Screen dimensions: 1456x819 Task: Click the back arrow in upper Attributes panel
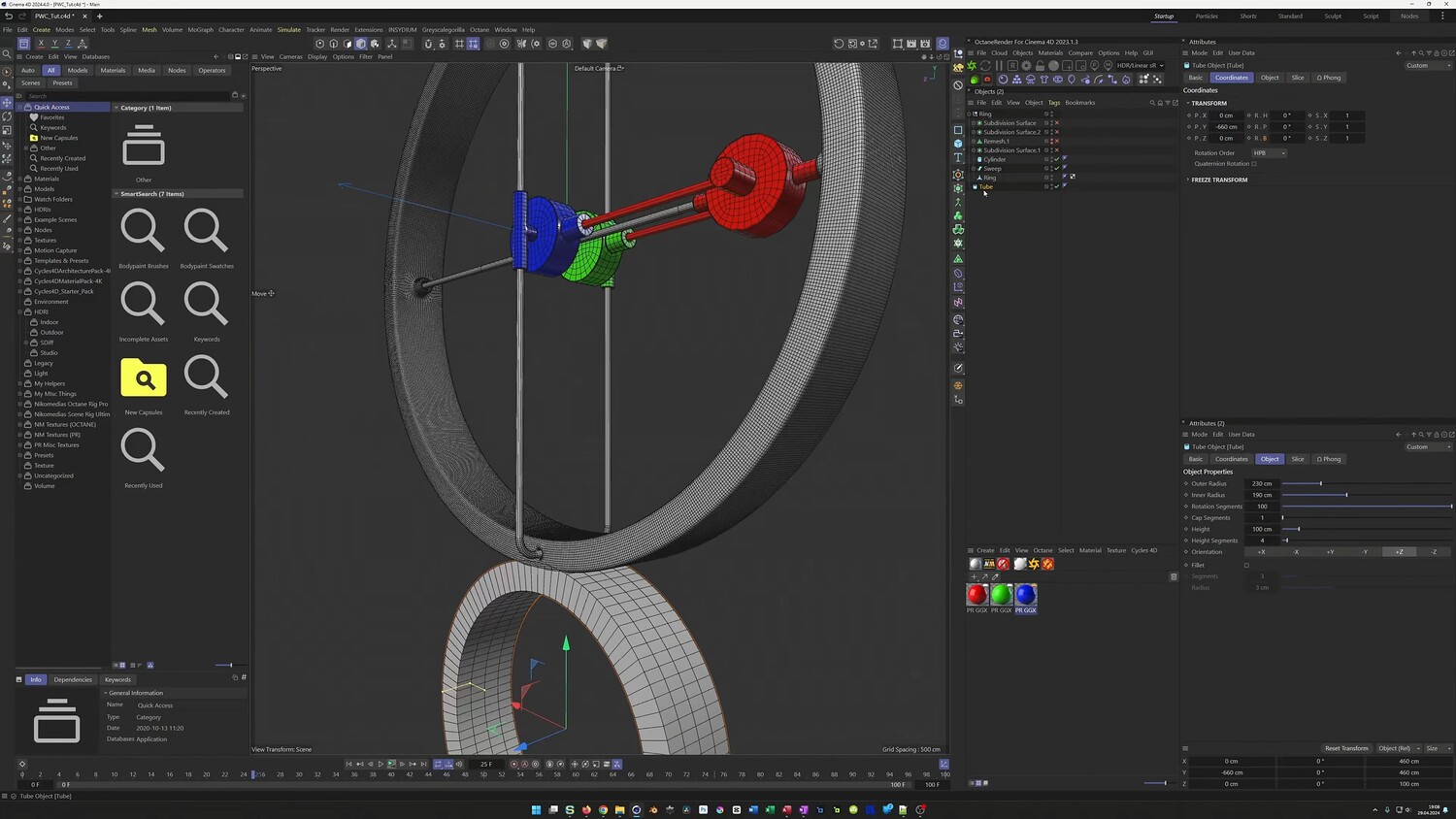[1398, 53]
